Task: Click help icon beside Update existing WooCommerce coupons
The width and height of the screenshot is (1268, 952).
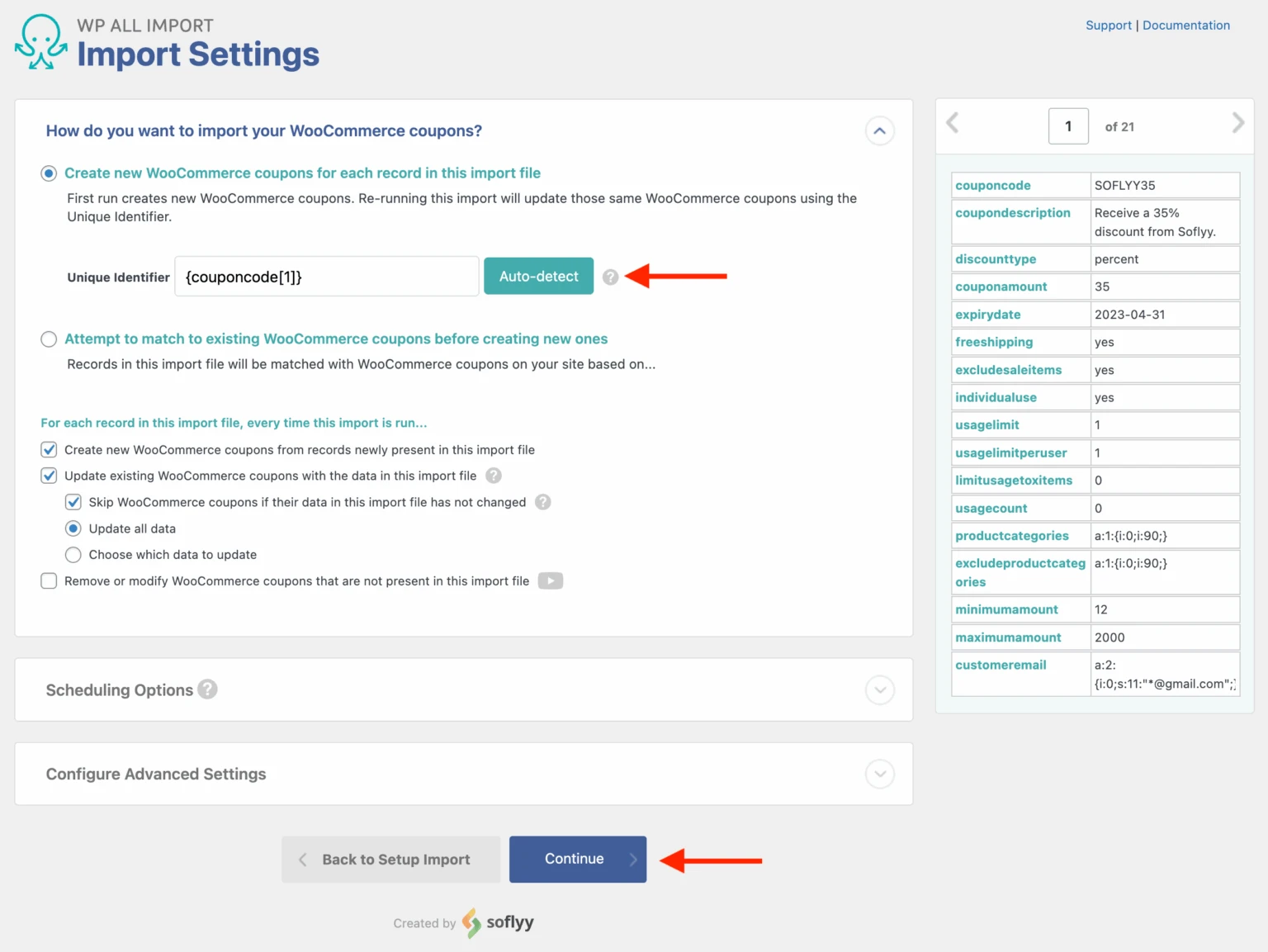Action: (x=494, y=476)
